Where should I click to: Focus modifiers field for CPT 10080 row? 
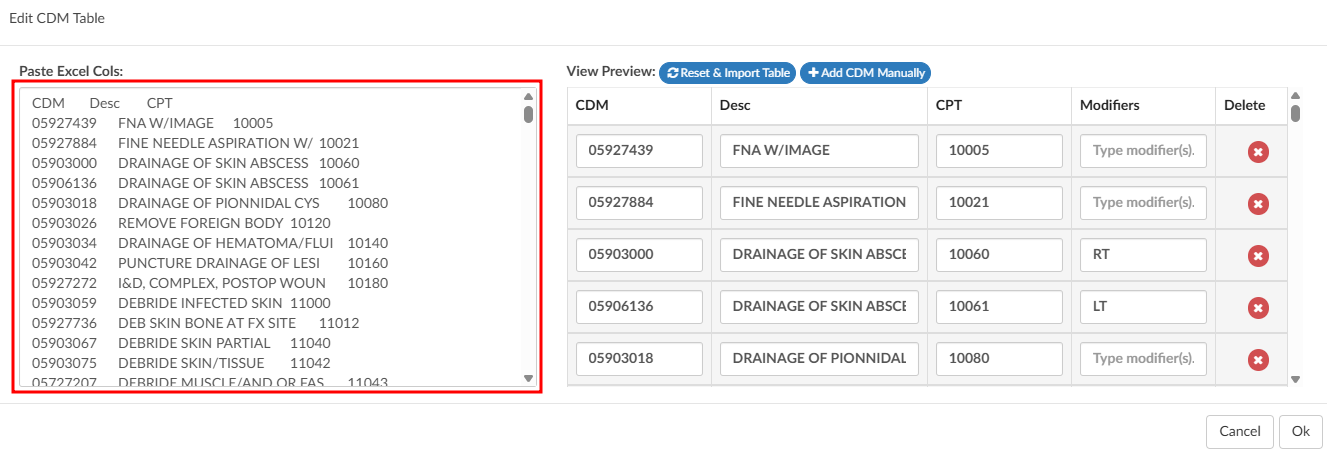tap(1143, 359)
